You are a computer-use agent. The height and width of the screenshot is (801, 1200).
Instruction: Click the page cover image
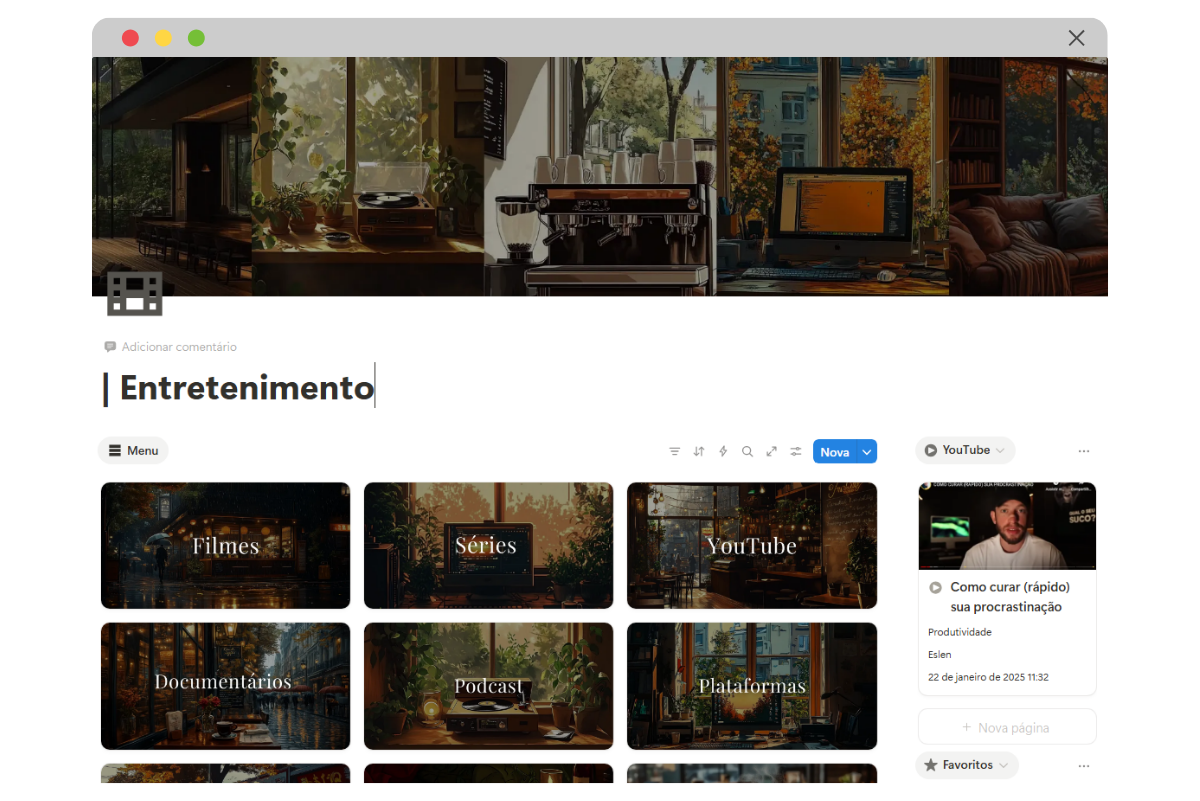pyautogui.click(x=600, y=176)
